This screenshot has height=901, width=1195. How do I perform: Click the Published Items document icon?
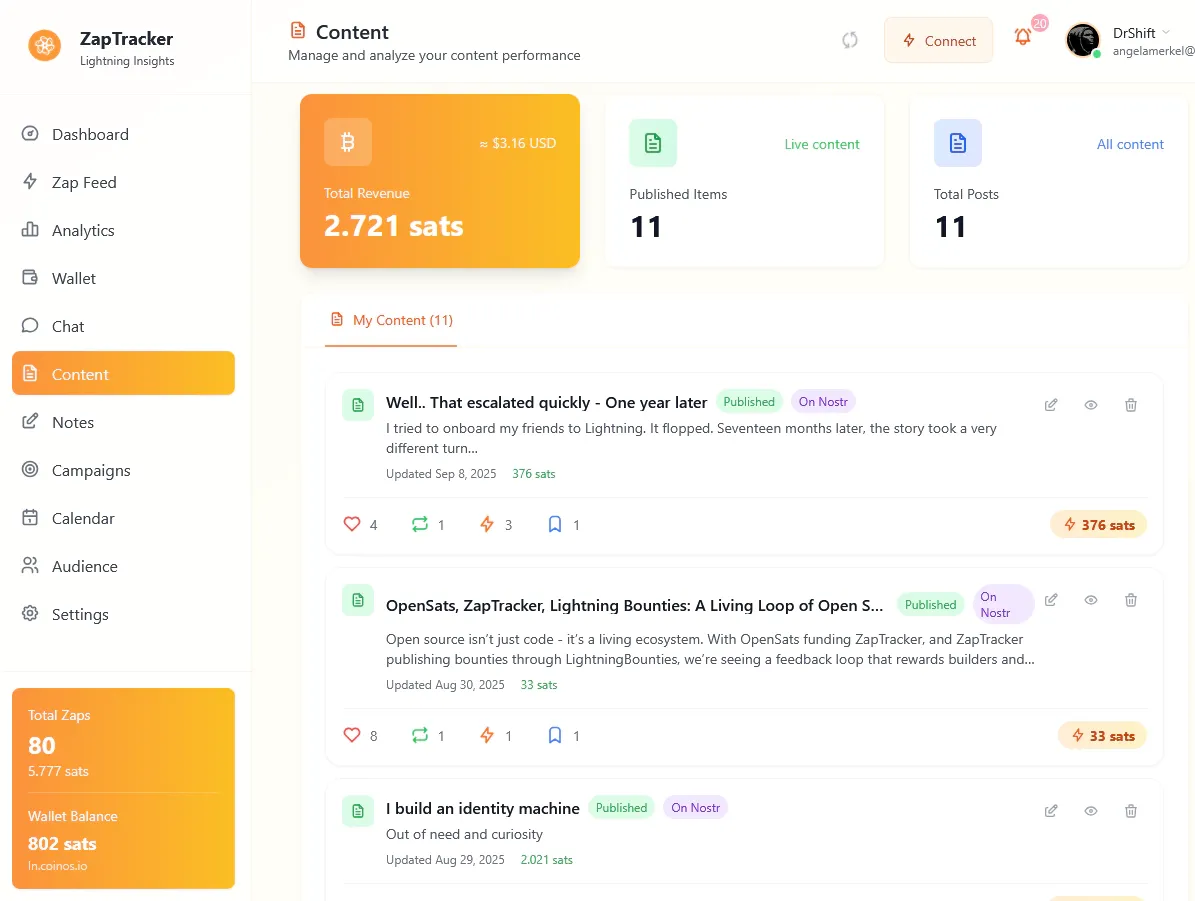(x=653, y=143)
